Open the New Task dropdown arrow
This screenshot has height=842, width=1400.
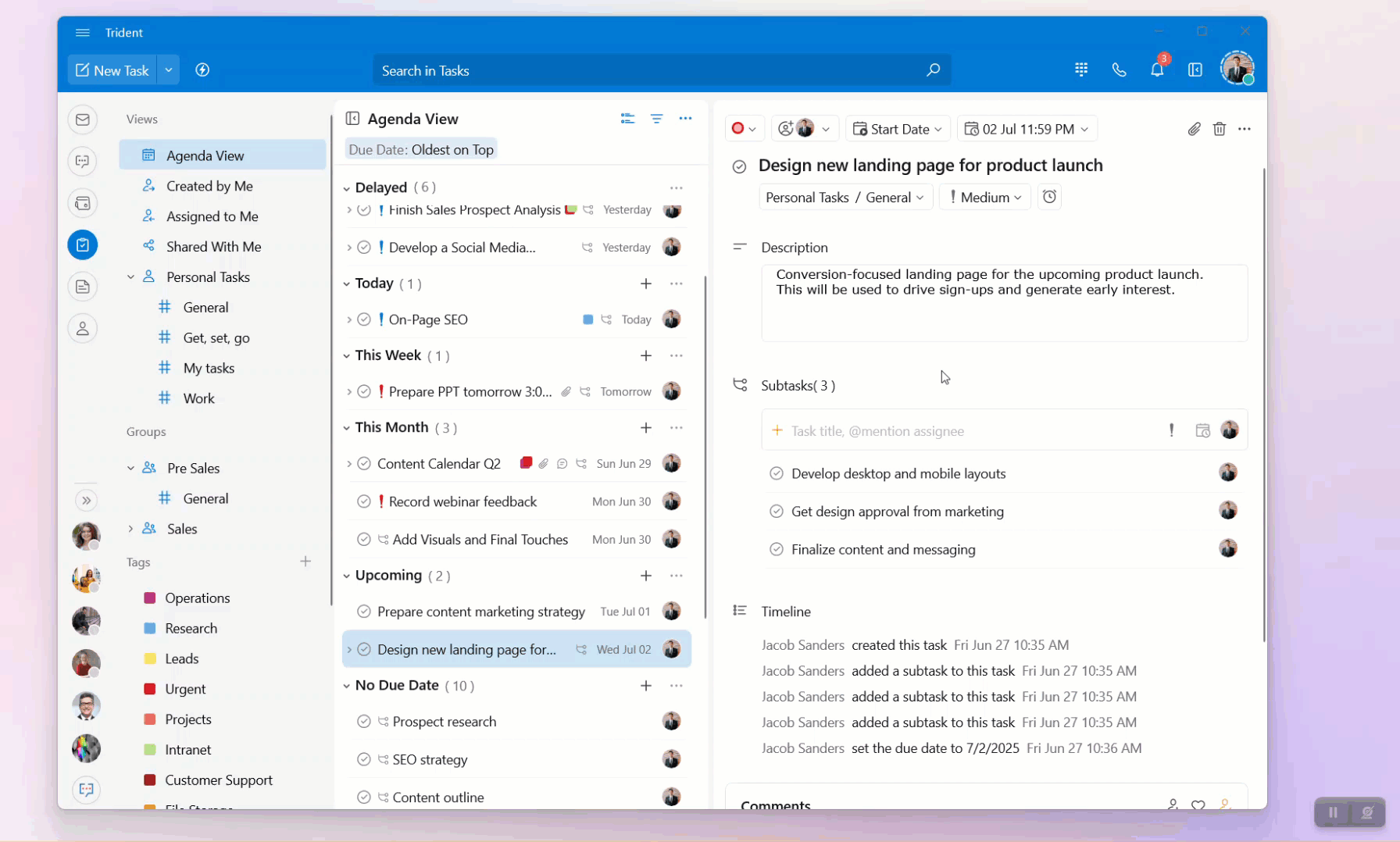tap(169, 70)
